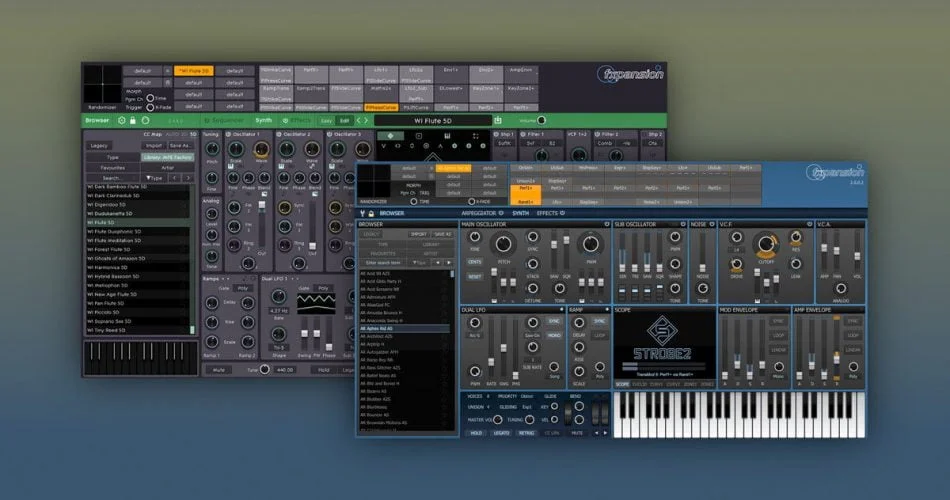This screenshot has width=950, height=500.
Task: Click the Legacy button in back browser
Action: (99, 145)
